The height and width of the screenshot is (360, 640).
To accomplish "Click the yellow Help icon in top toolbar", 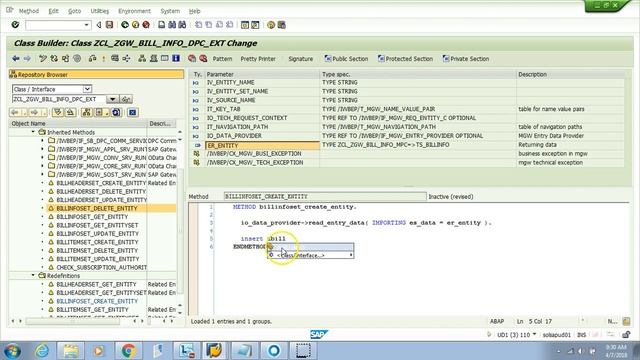I will pyautogui.click(x=271, y=25).
